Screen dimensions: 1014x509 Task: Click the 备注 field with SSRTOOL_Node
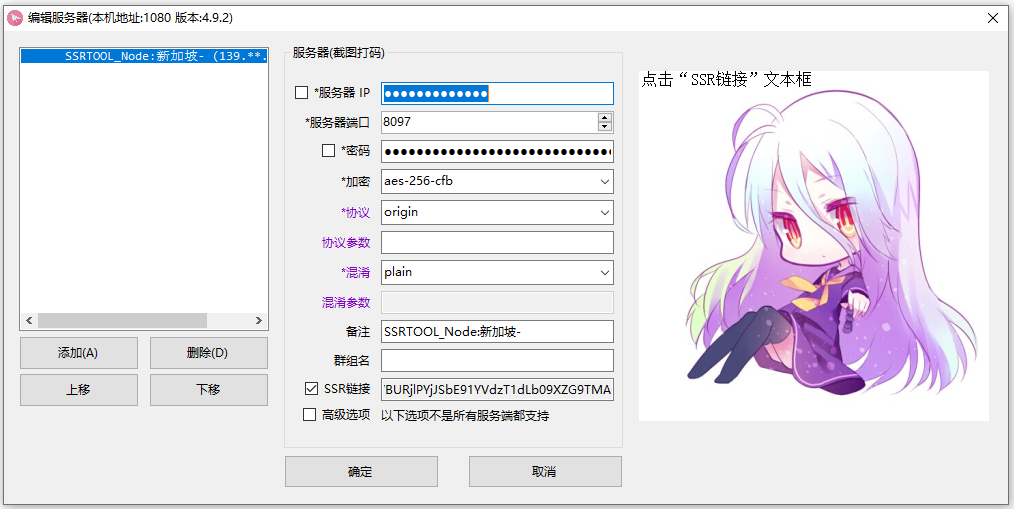[497, 332]
